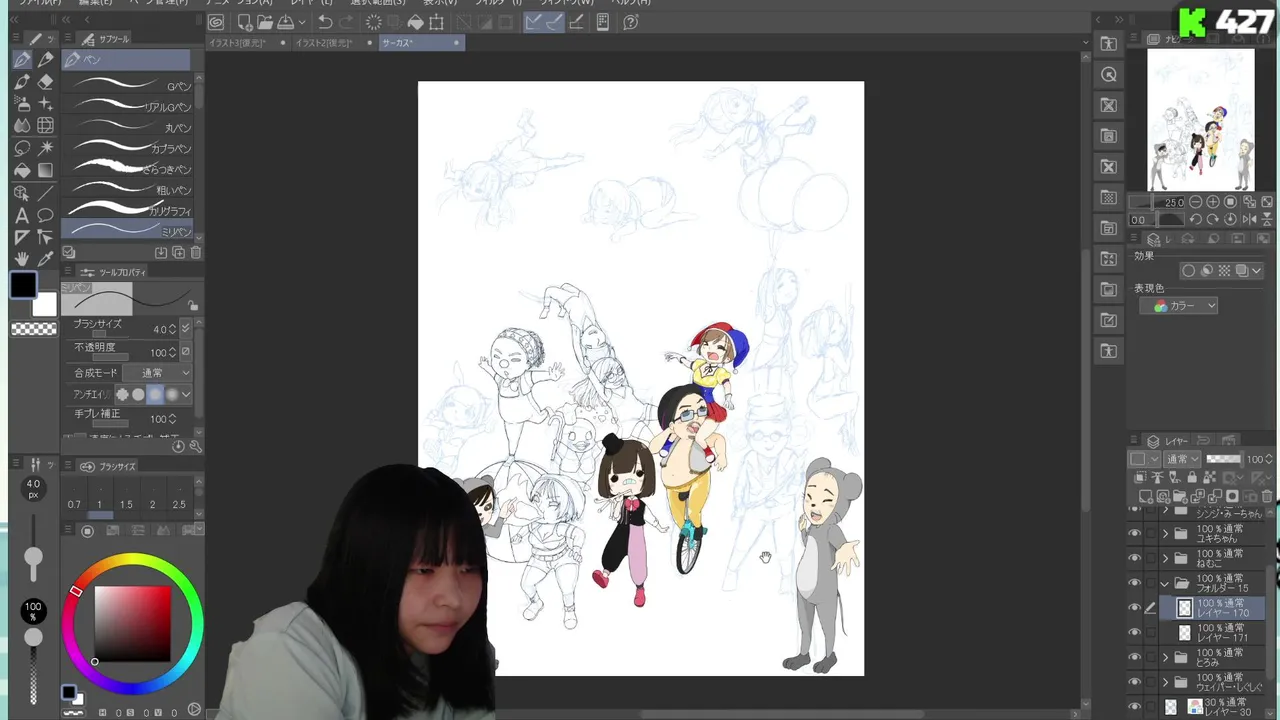Hide the ウェイパー folder layer
This screenshot has height=720, width=1280.
[x=1134, y=682]
